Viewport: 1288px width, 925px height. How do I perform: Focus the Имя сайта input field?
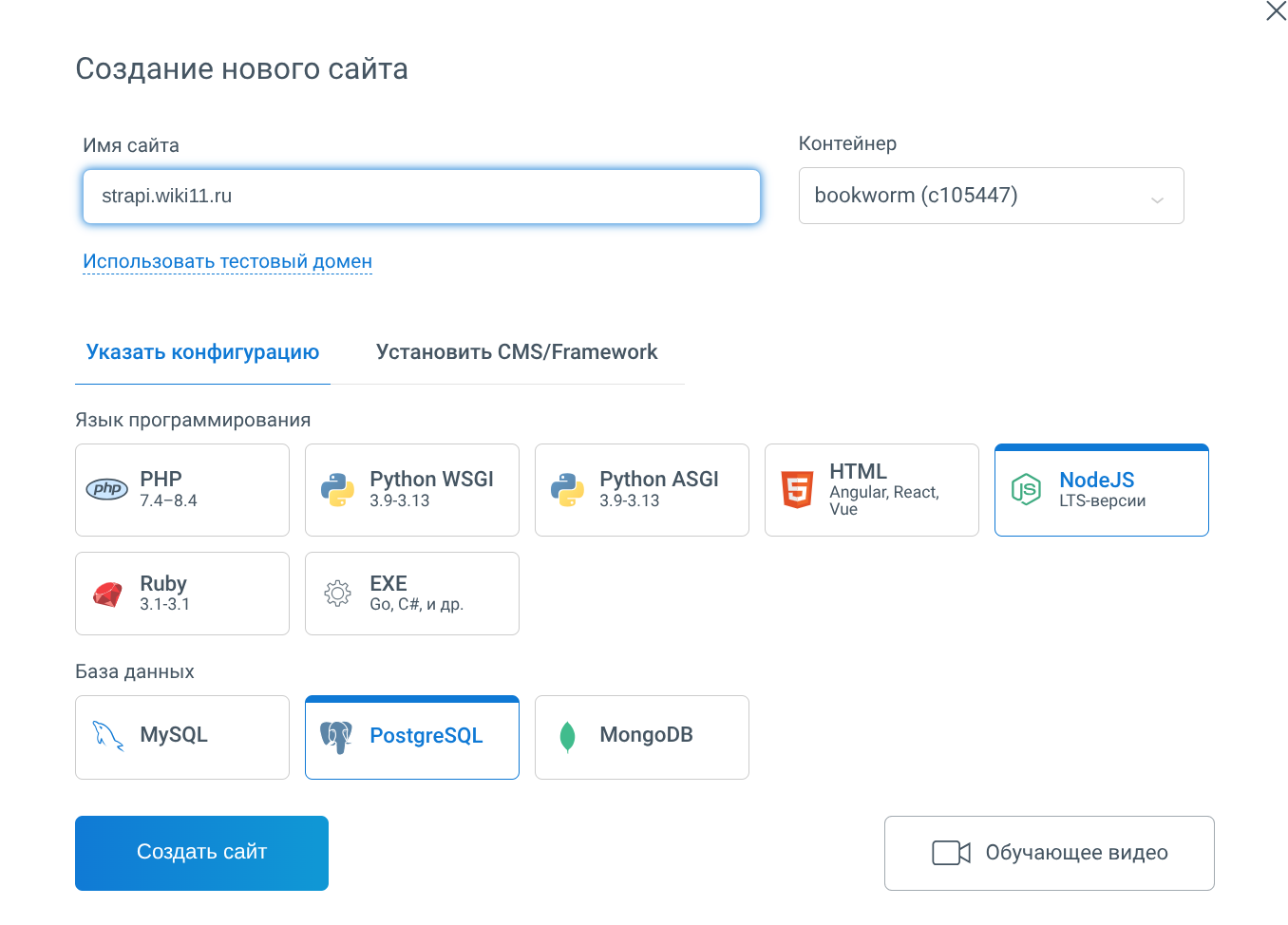tap(422, 197)
